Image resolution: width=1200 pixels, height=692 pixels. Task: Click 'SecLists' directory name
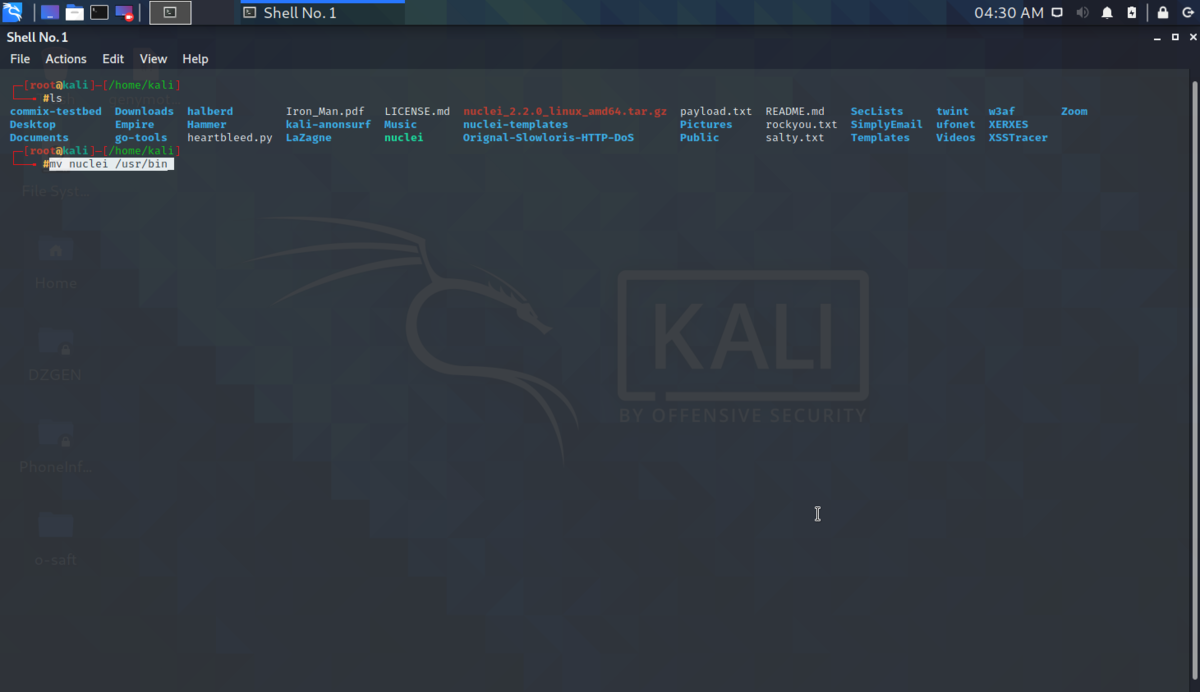(x=877, y=111)
